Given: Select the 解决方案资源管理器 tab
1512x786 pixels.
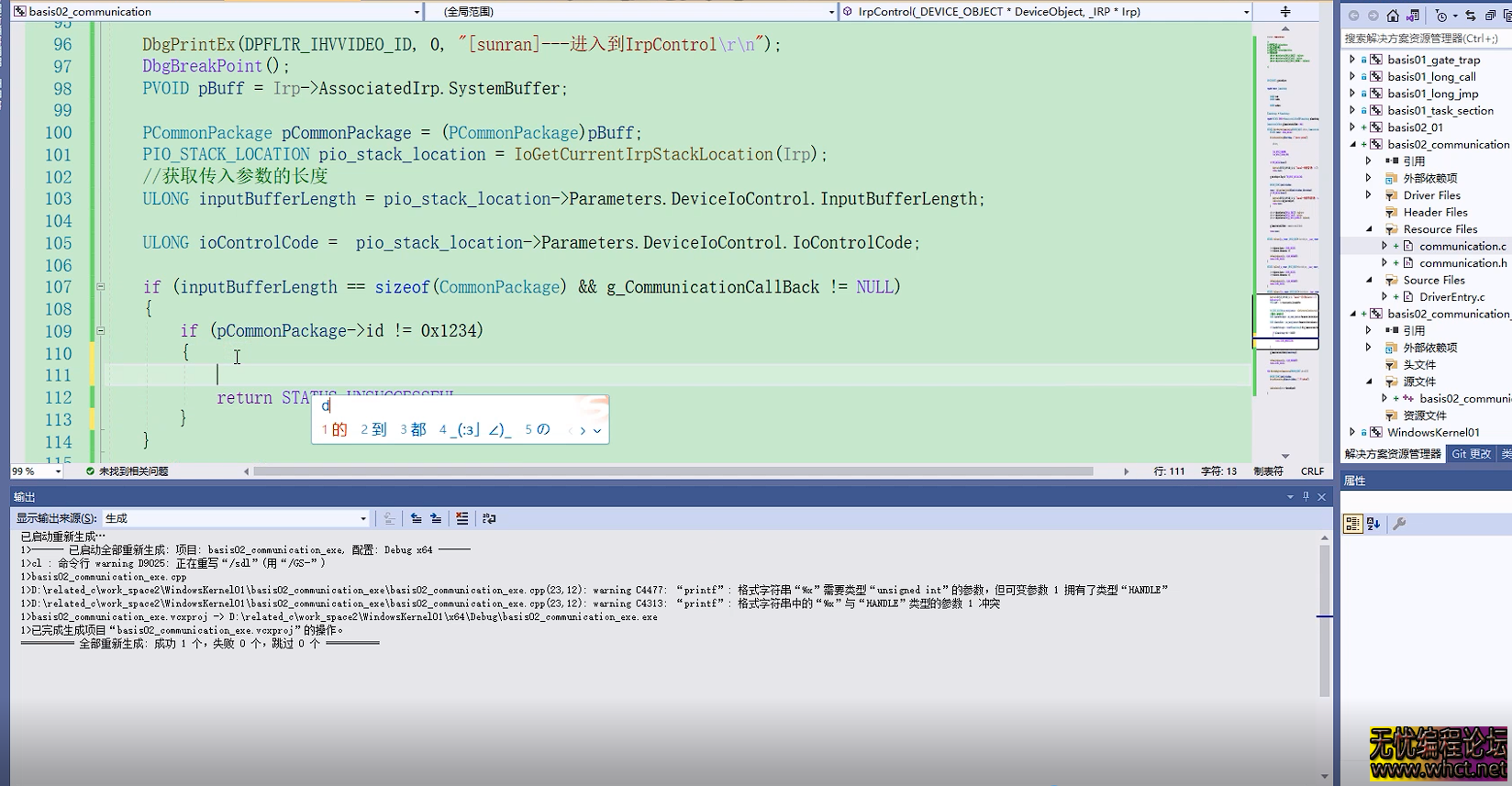Looking at the screenshot, I should tap(1392, 454).
